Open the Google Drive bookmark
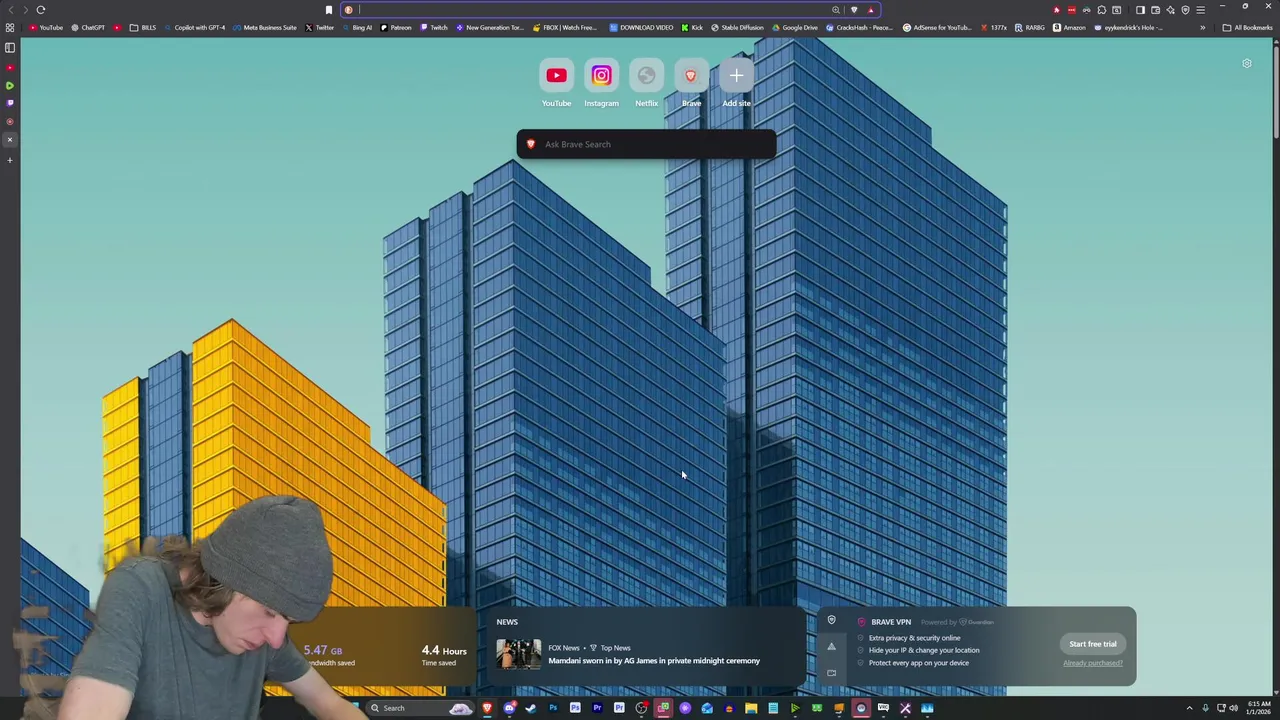1280x720 pixels. [794, 28]
